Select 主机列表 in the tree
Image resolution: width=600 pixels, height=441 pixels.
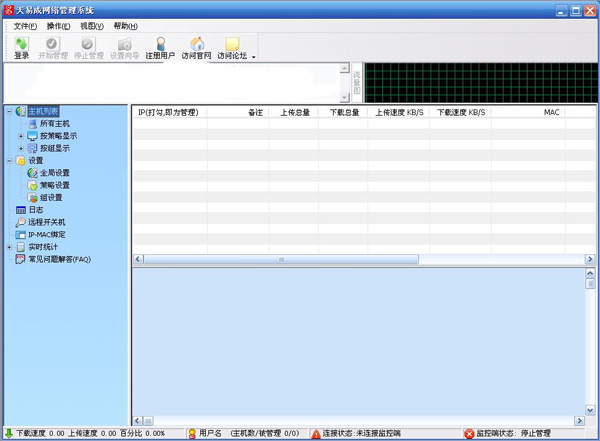click(43, 111)
